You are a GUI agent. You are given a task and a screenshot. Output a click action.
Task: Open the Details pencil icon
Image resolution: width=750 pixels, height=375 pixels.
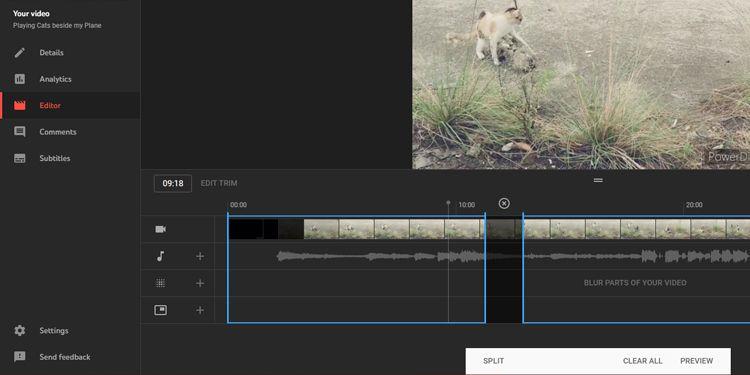20,53
